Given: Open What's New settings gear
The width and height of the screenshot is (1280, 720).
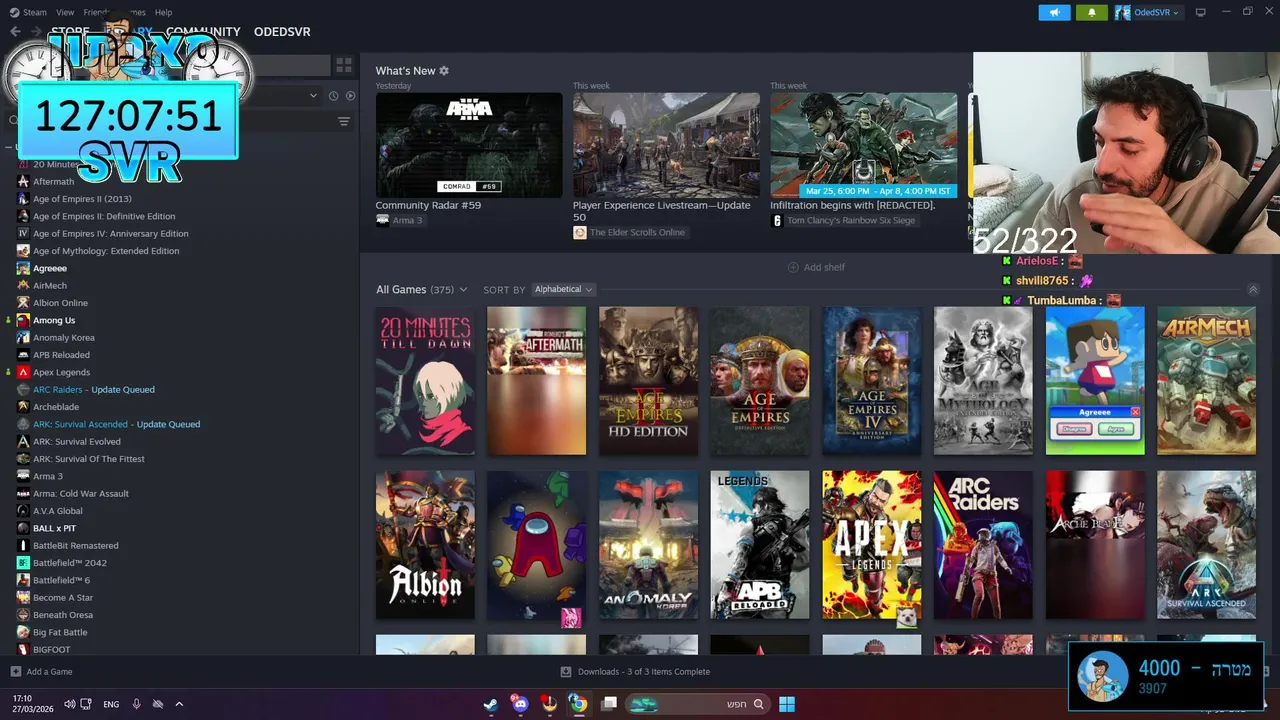Looking at the screenshot, I should 444,71.
